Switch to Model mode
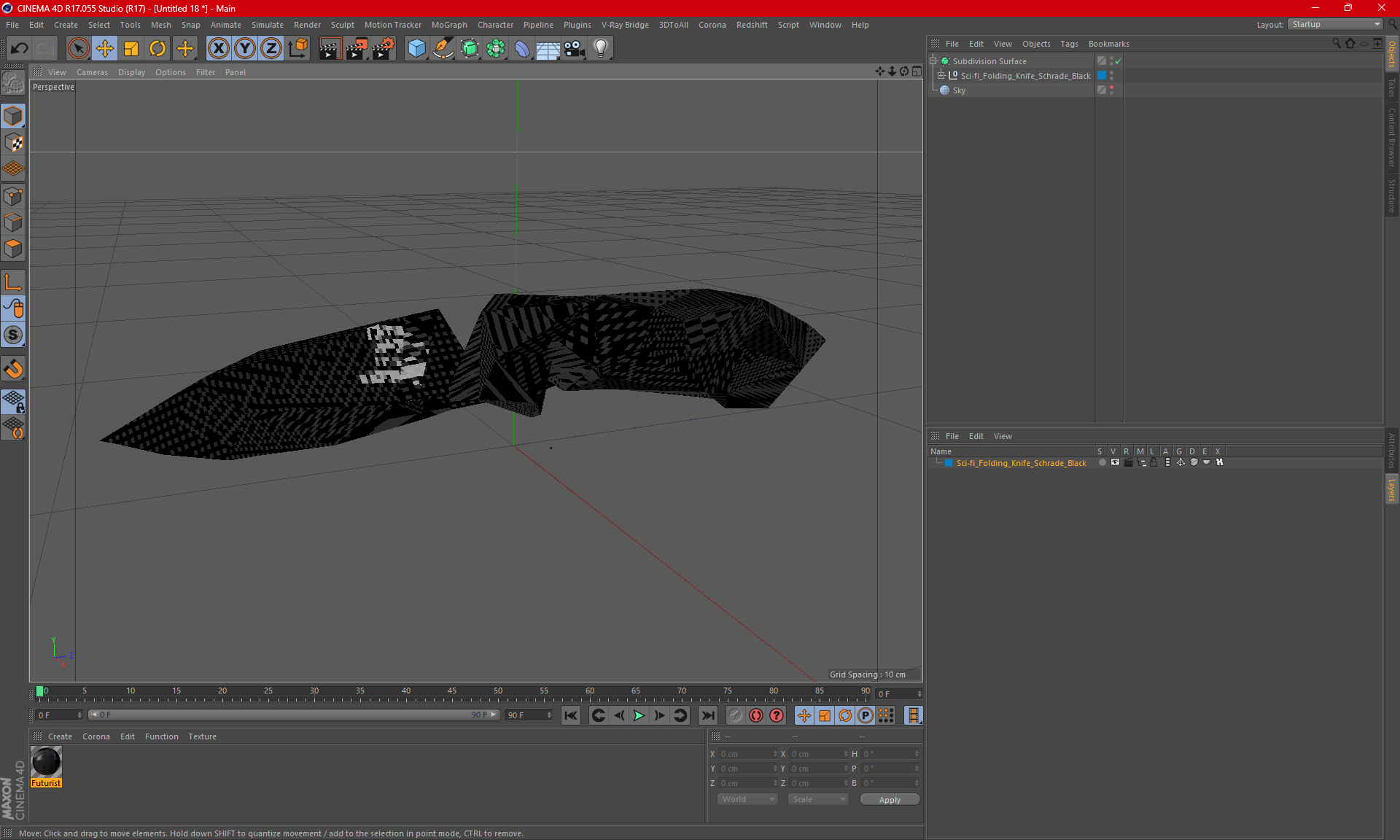The height and width of the screenshot is (840, 1400). point(13,117)
